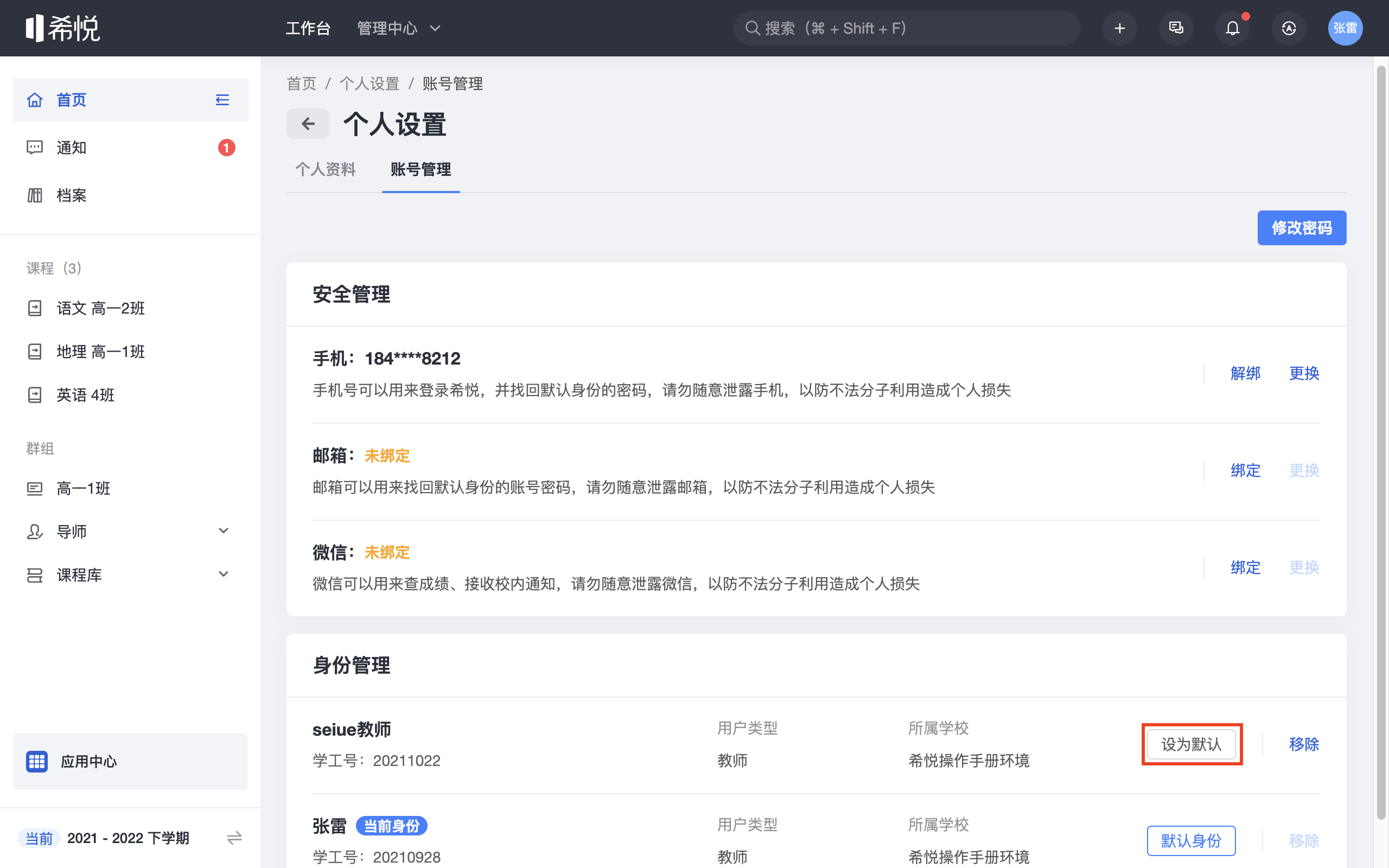Screen dimensions: 1389x868
Task: Expand the 课程库 sidebar group
Action: pos(224,574)
